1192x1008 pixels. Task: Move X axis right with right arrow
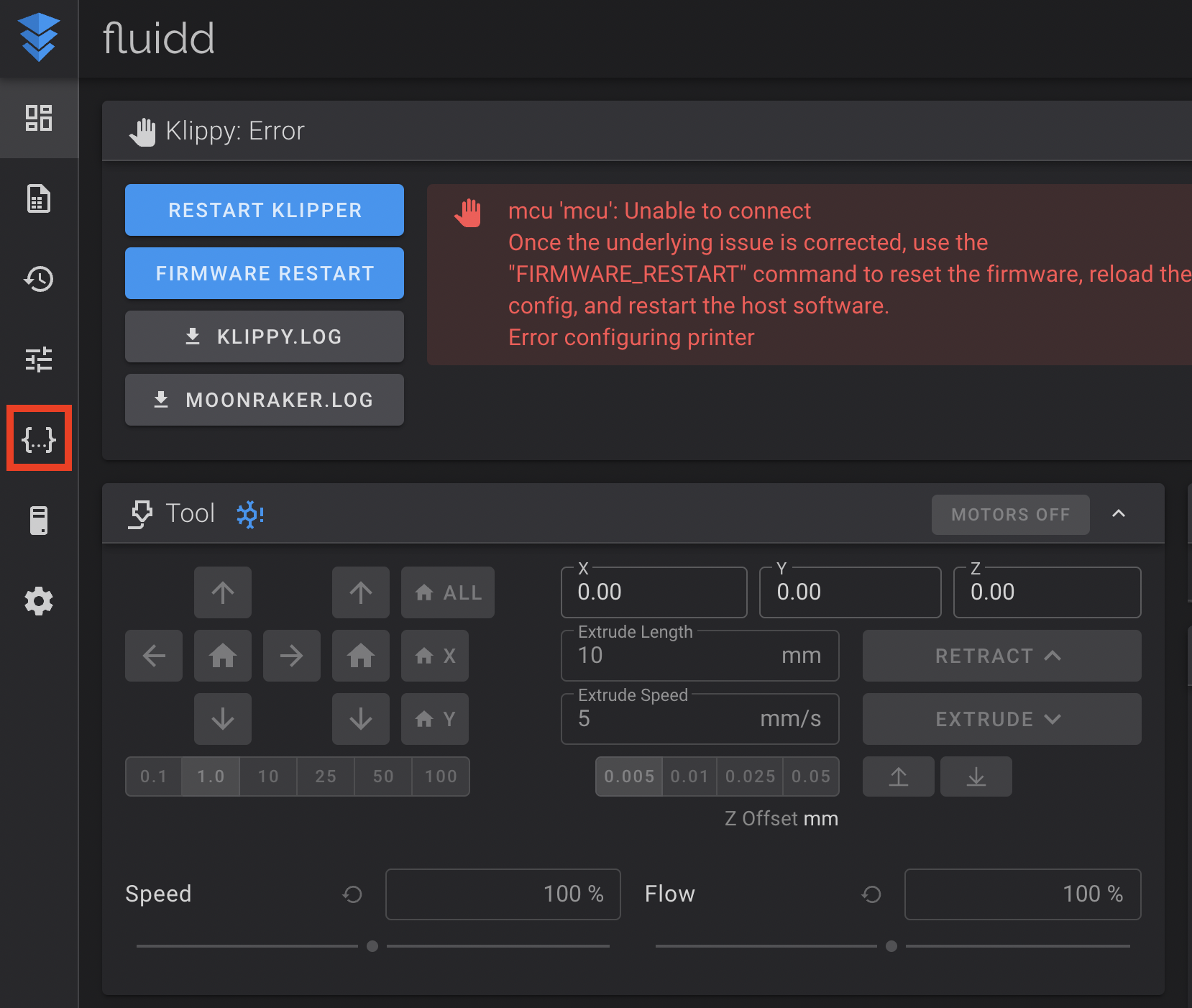pyautogui.click(x=292, y=656)
